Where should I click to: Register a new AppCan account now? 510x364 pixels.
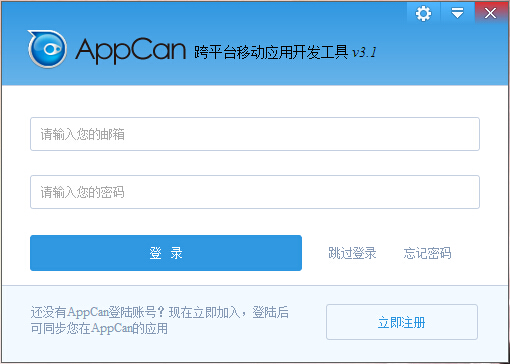point(402,322)
